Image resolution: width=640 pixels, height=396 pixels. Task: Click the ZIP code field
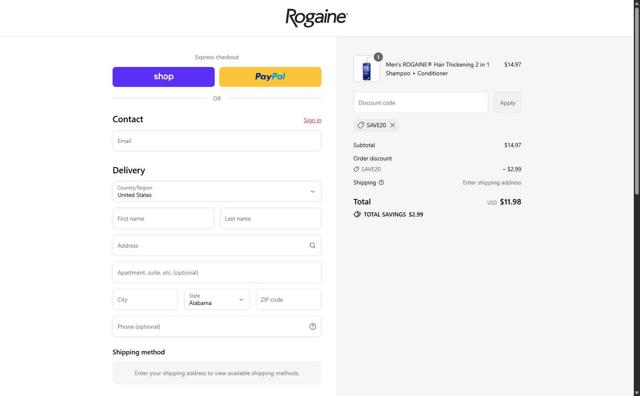click(289, 300)
